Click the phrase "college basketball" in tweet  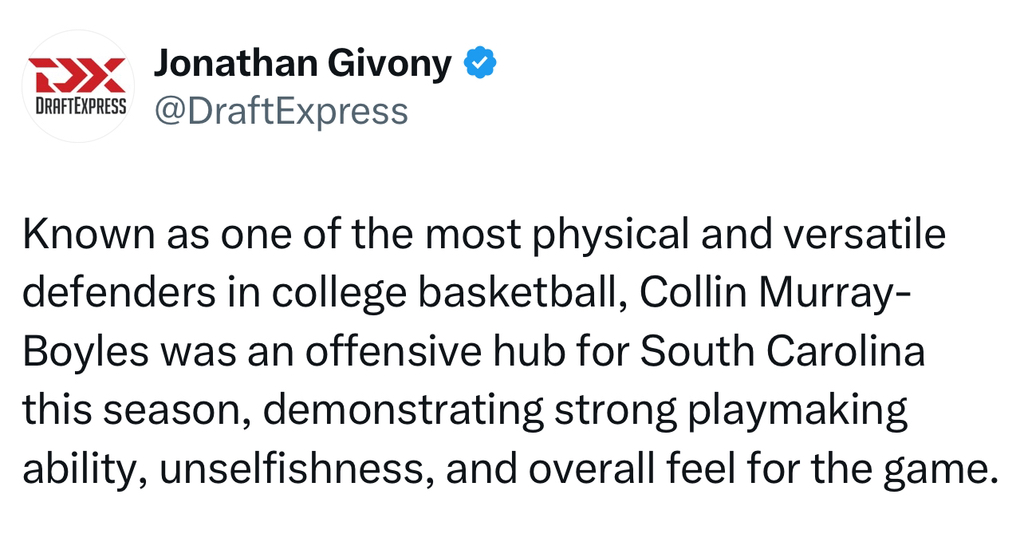[x=448, y=292]
